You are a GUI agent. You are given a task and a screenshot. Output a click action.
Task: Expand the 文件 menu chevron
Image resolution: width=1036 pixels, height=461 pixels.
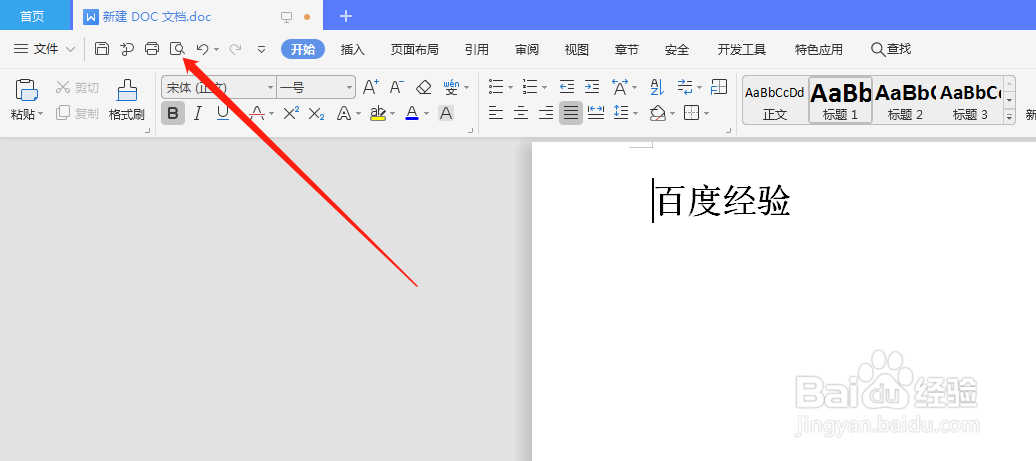[x=71, y=49]
